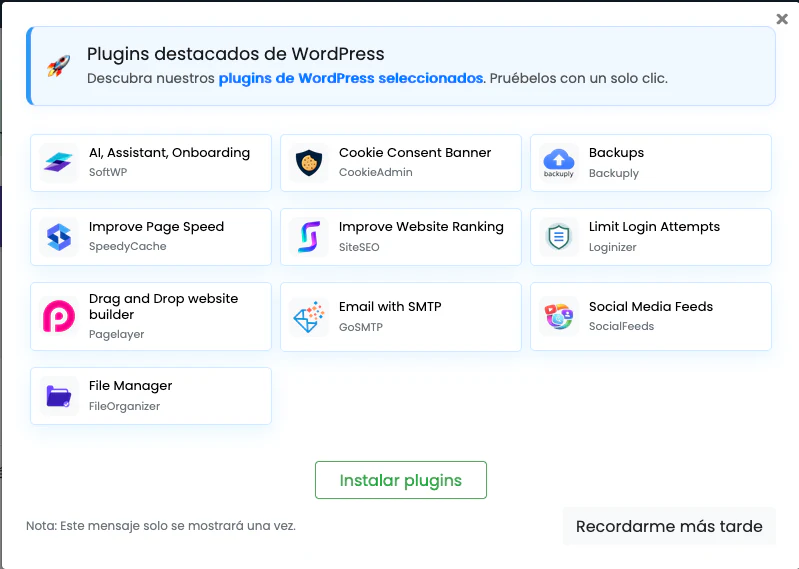Screen dimensions: 799x569
Task: Select the Backups card title
Action: pos(616,153)
